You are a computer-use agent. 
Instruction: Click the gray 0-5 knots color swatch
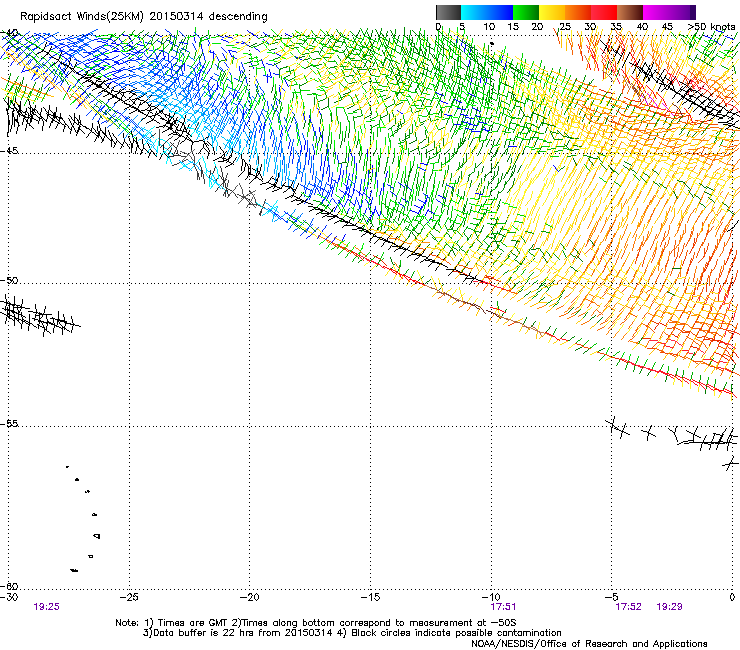point(448,12)
